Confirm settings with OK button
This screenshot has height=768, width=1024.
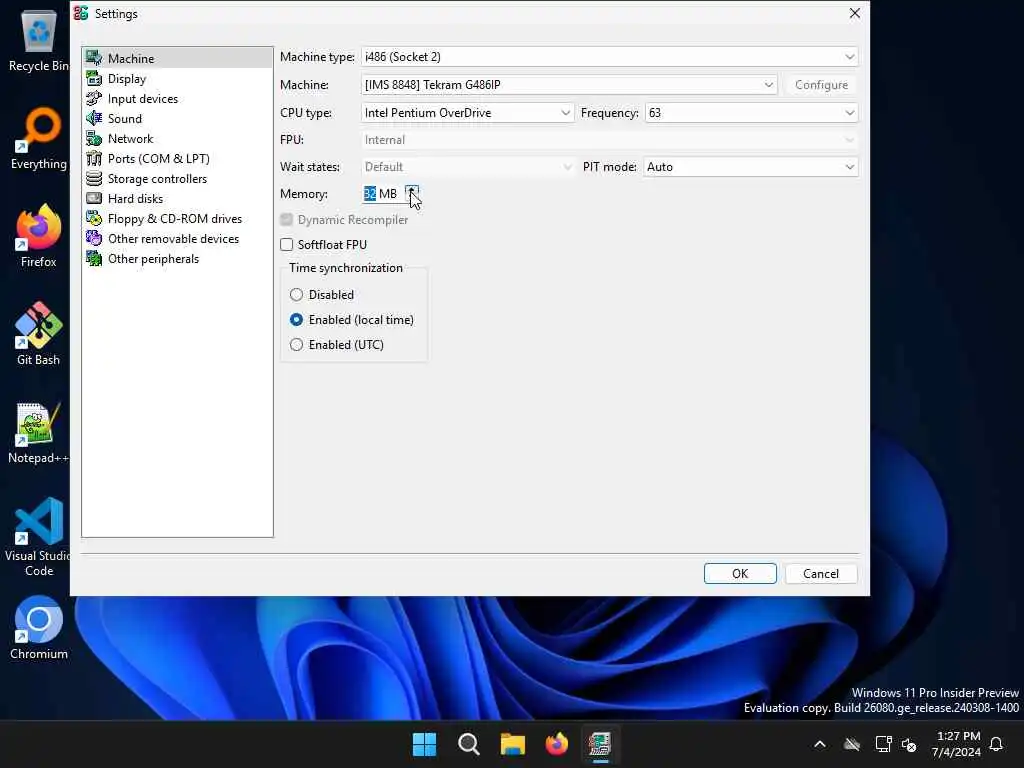pos(740,573)
